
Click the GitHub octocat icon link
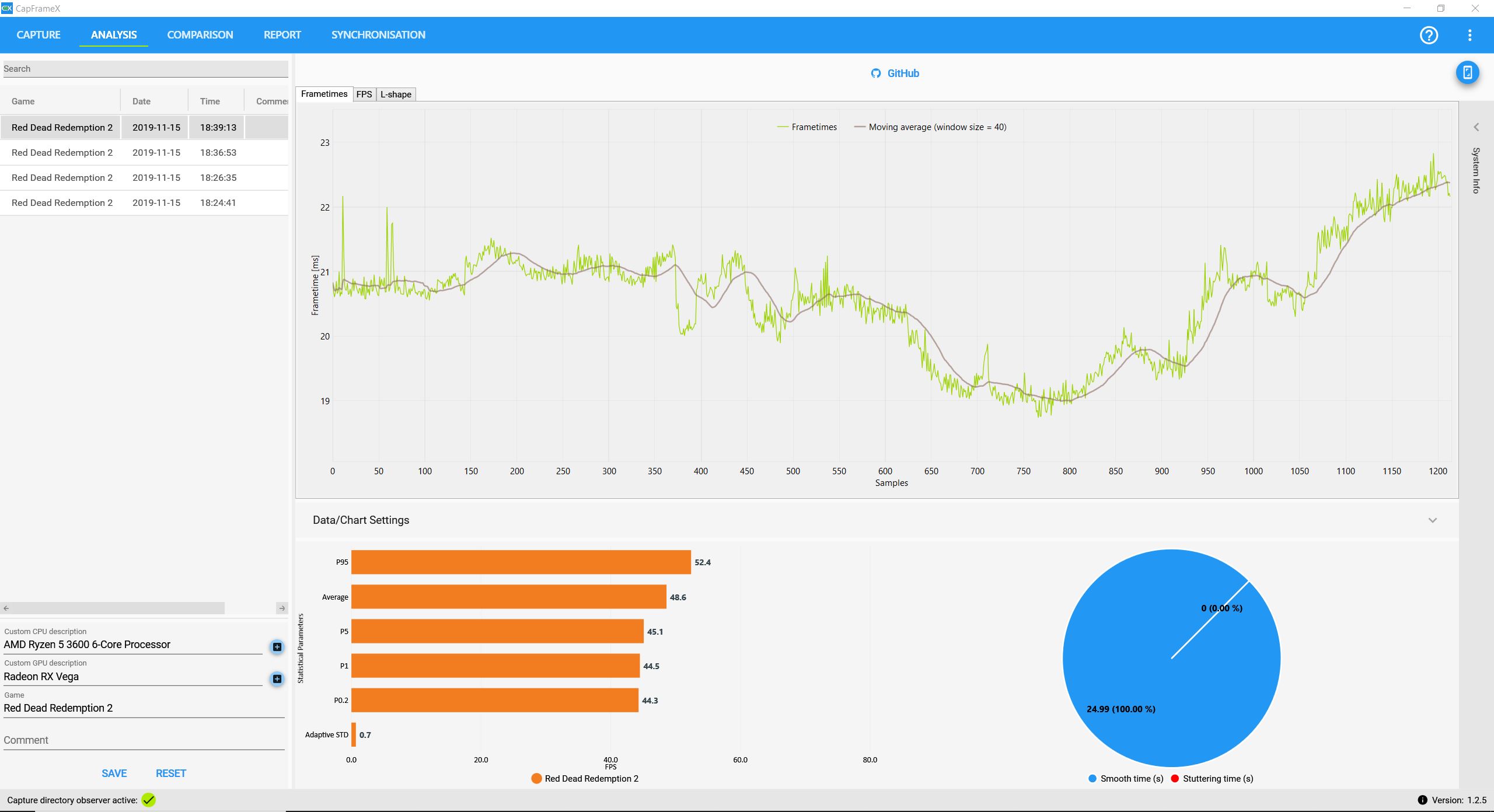coord(875,73)
